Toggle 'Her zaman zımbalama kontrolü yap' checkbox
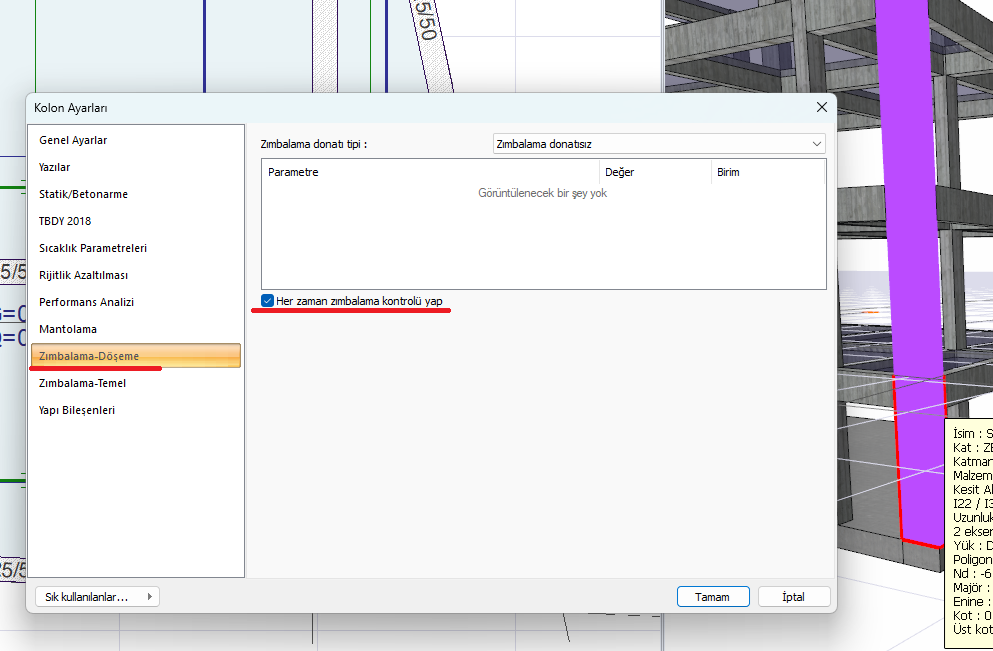Image resolution: width=993 pixels, height=651 pixels. pyautogui.click(x=267, y=300)
